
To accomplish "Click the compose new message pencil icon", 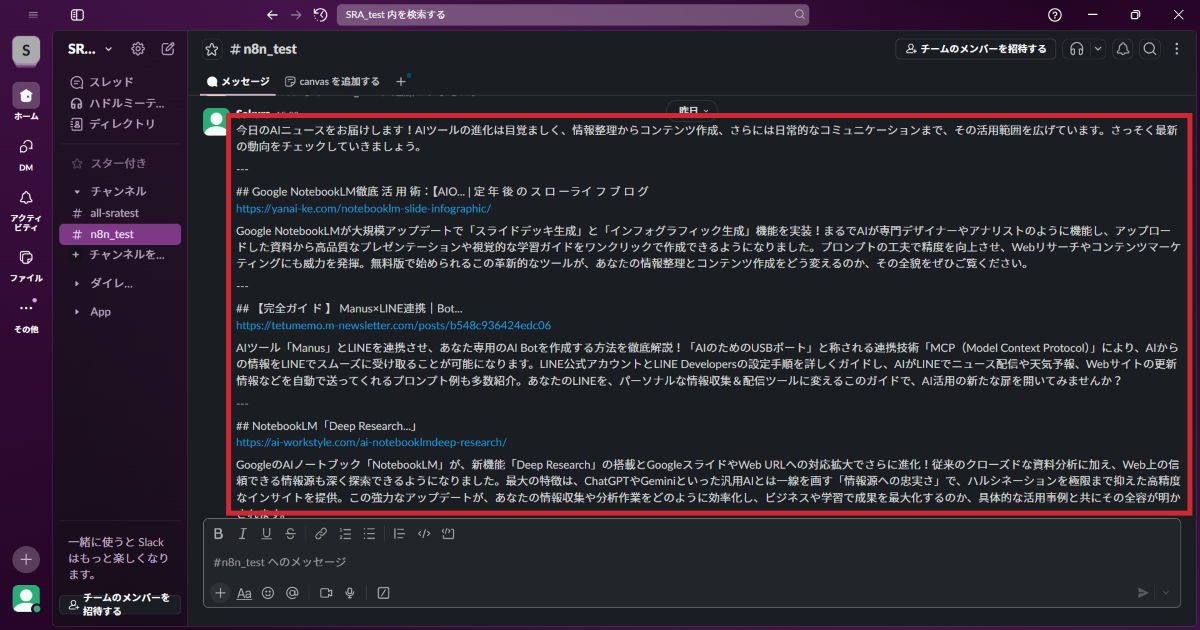I will [168, 49].
